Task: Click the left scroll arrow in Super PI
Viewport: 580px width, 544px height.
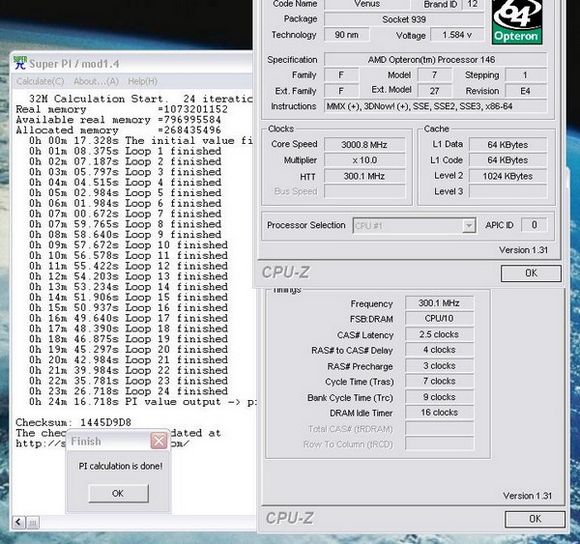Action: click(18, 522)
